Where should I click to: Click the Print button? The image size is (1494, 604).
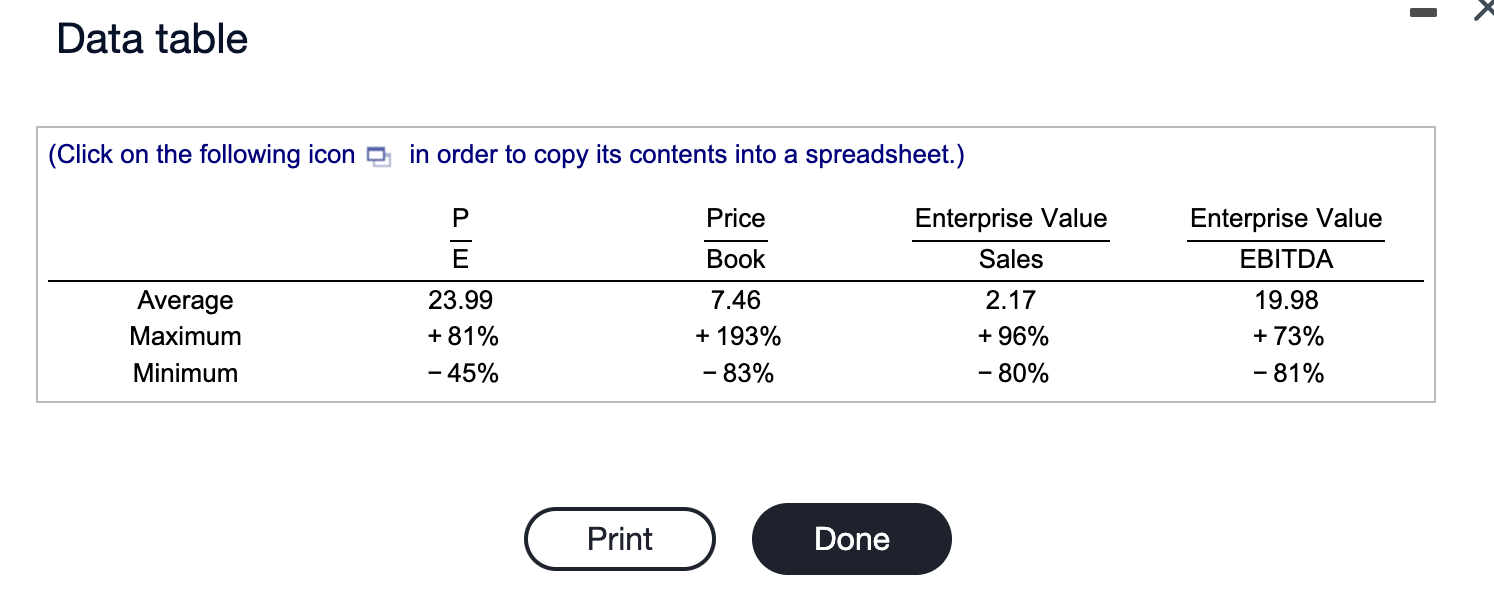pos(620,539)
